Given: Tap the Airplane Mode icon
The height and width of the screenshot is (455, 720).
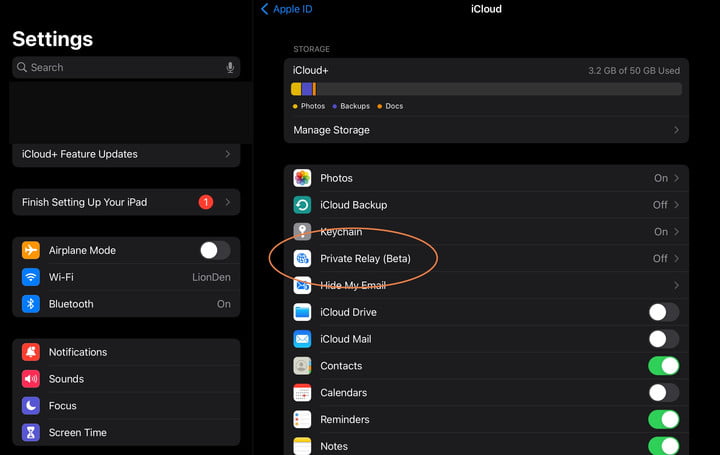Looking at the screenshot, I should (31, 250).
